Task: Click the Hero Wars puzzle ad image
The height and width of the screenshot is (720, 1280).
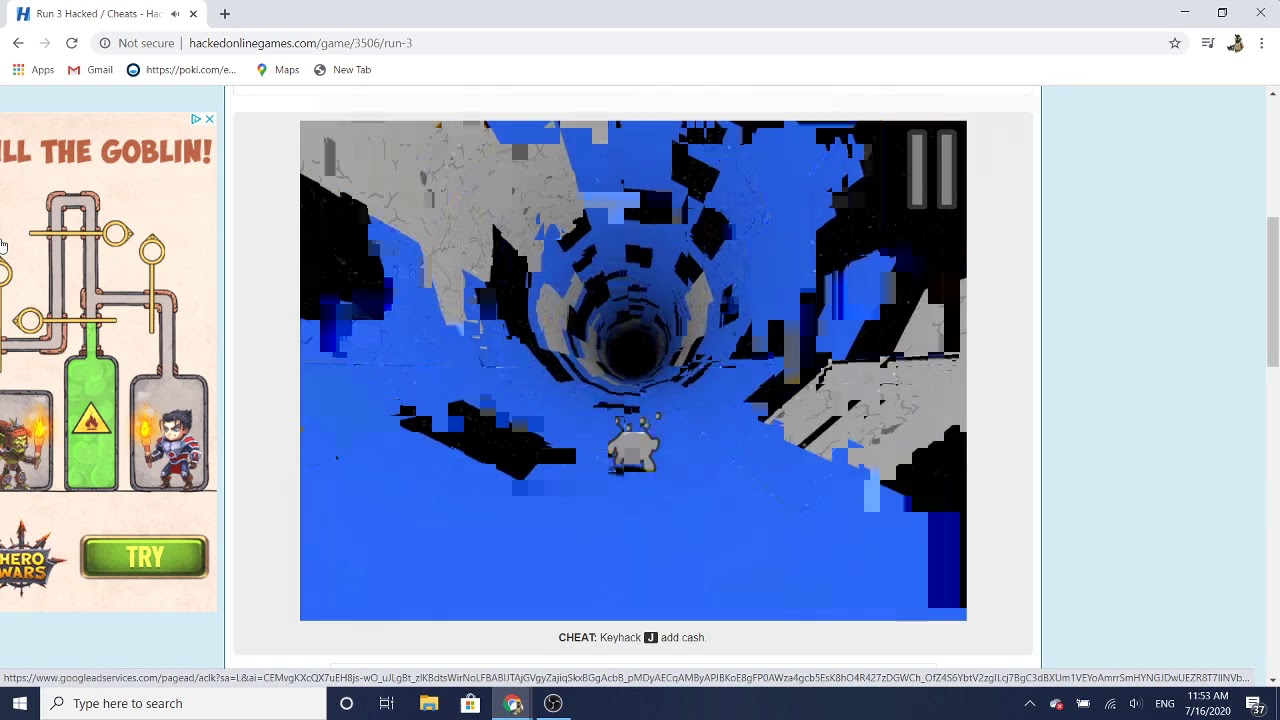Action: pyautogui.click(x=106, y=340)
